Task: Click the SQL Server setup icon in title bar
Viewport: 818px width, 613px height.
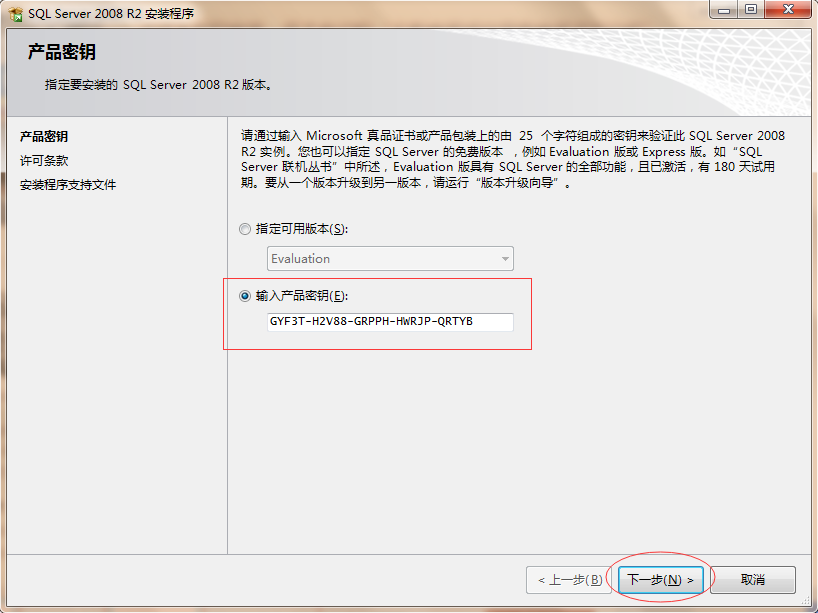Action: click(15, 14)
